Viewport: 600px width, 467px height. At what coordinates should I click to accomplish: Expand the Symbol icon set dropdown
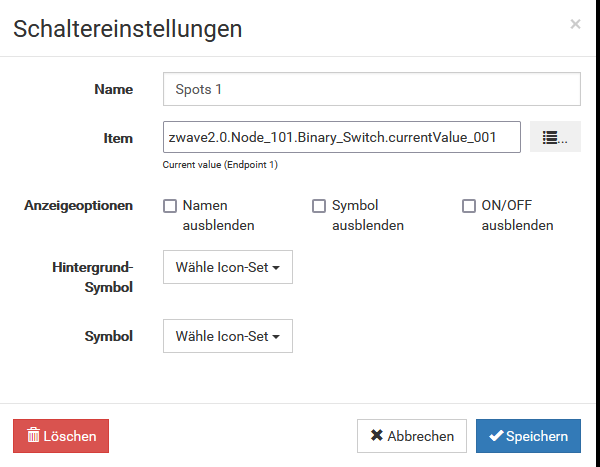coord(227,337)
